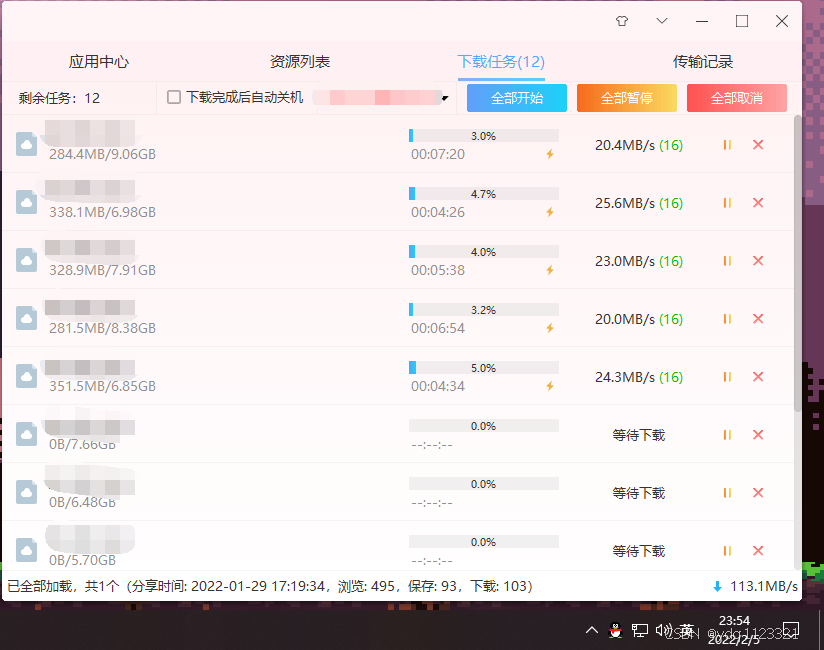
Task: Cancel the 284.4MB/9.06GB download
Action: 758,145
